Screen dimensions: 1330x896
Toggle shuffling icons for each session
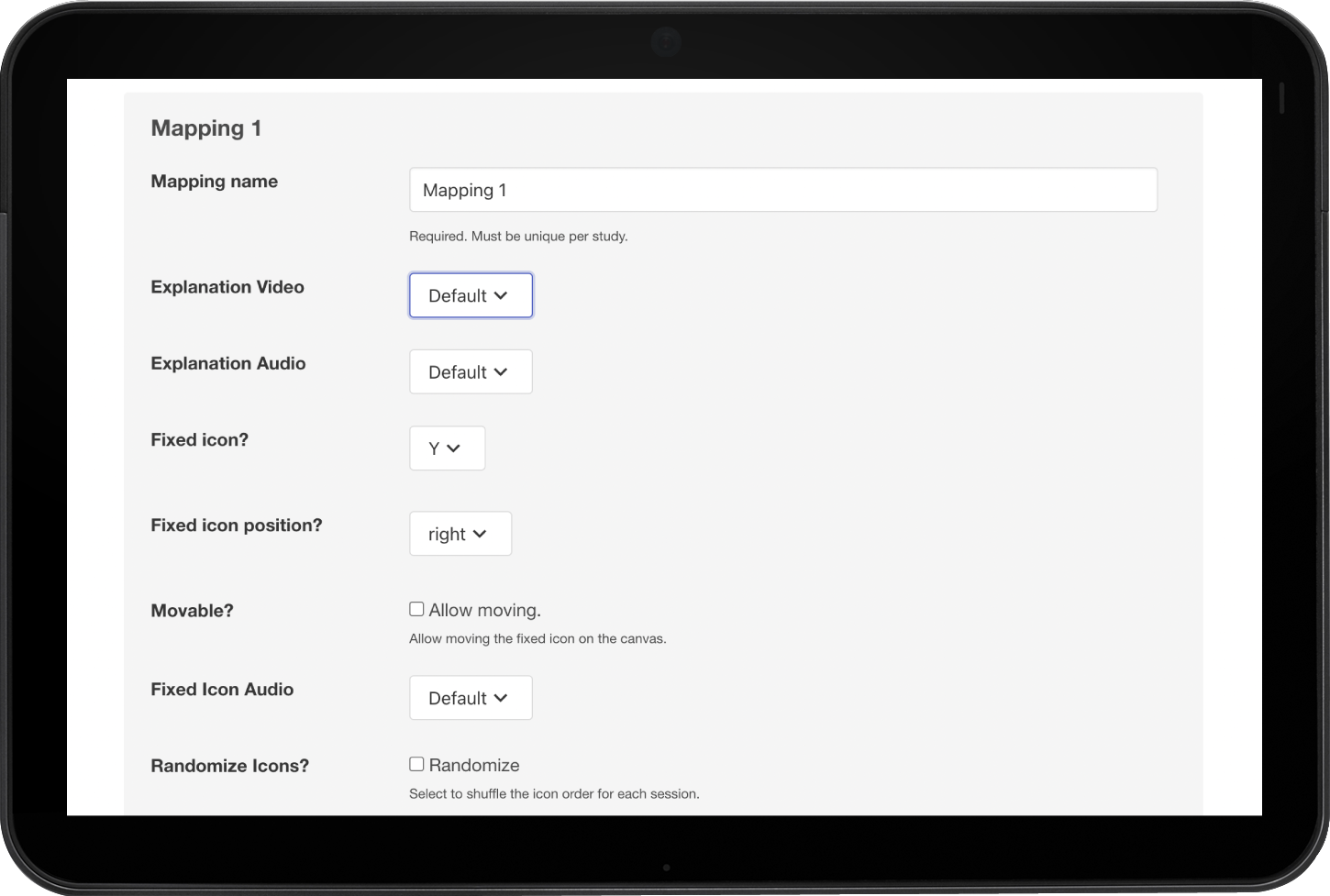point(416,763)
